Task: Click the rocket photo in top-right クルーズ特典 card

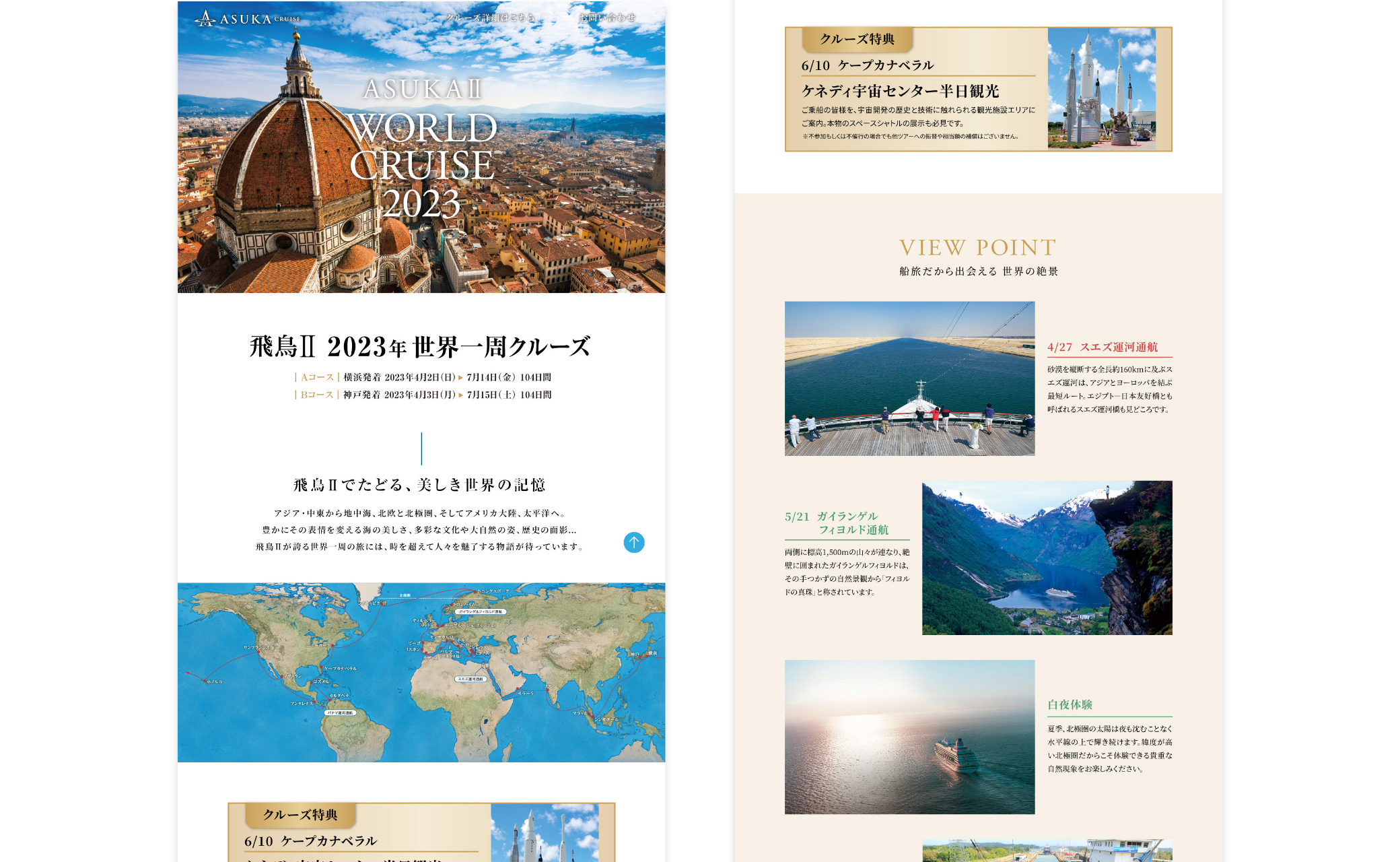Action: click(x=1102, y=88)
